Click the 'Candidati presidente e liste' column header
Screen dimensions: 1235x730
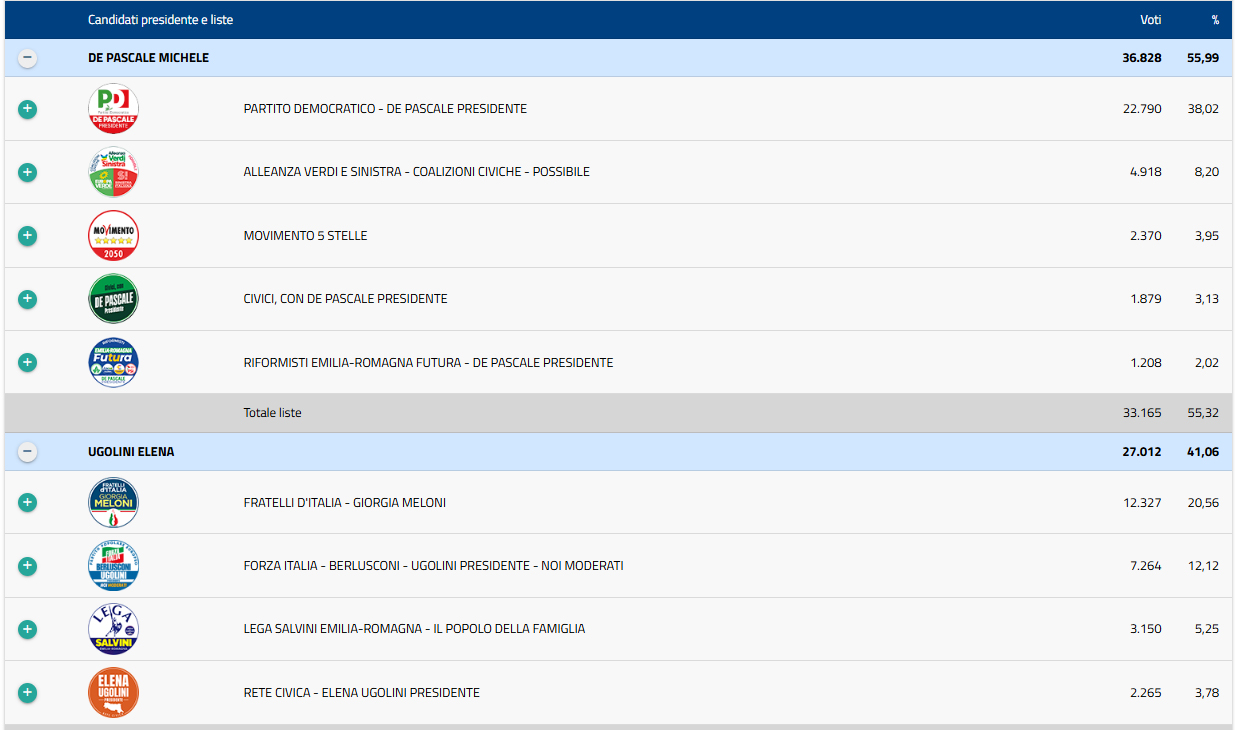click(161, 20)
